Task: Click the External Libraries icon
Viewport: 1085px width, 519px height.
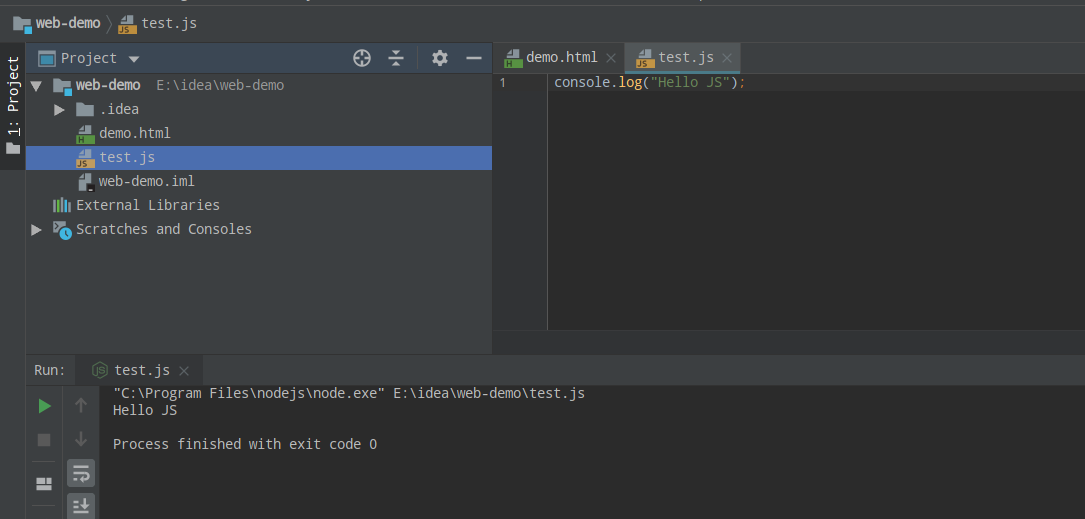Action: [x=62, y=205]
